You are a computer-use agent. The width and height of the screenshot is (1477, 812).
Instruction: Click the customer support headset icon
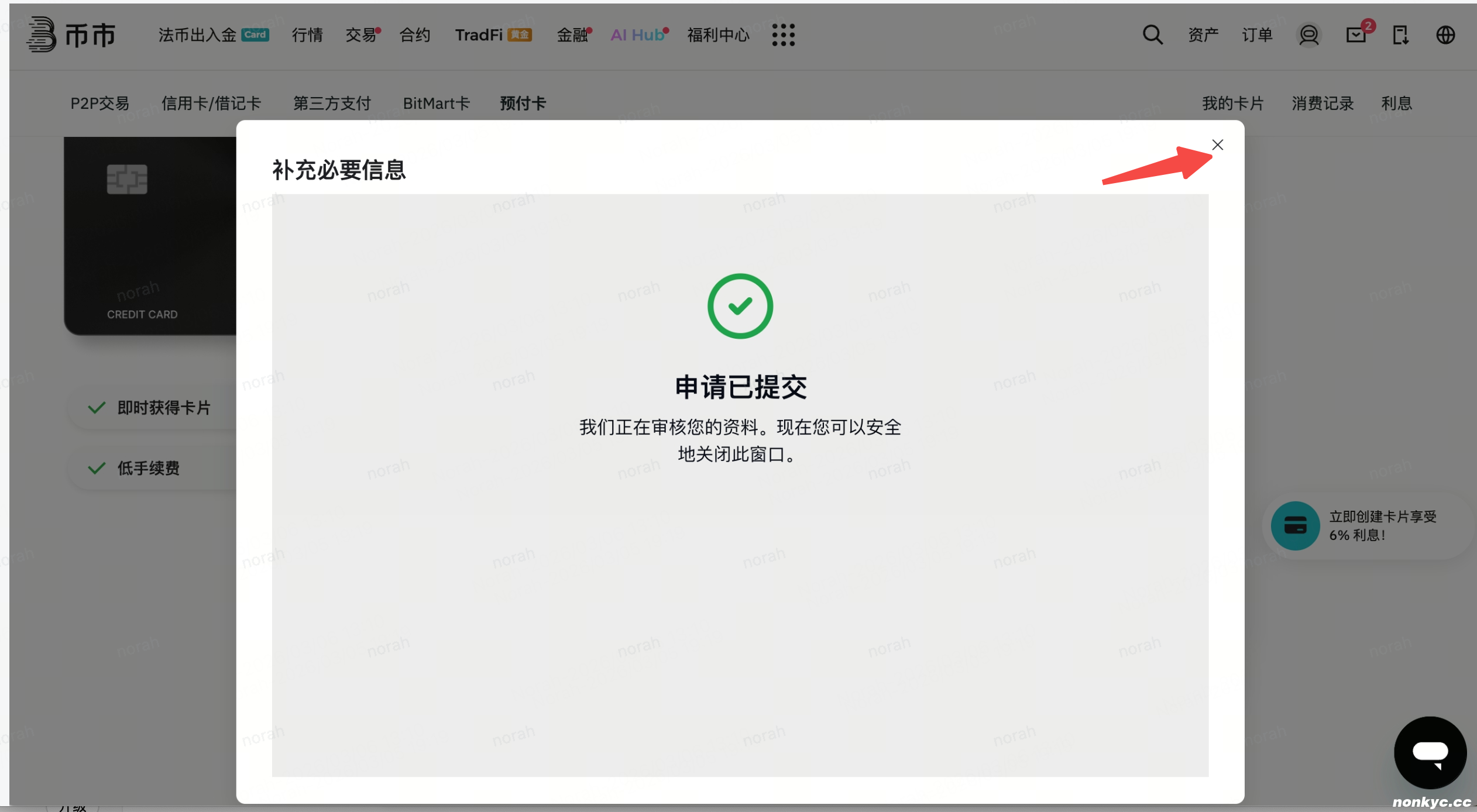(x=1308, y=35)
